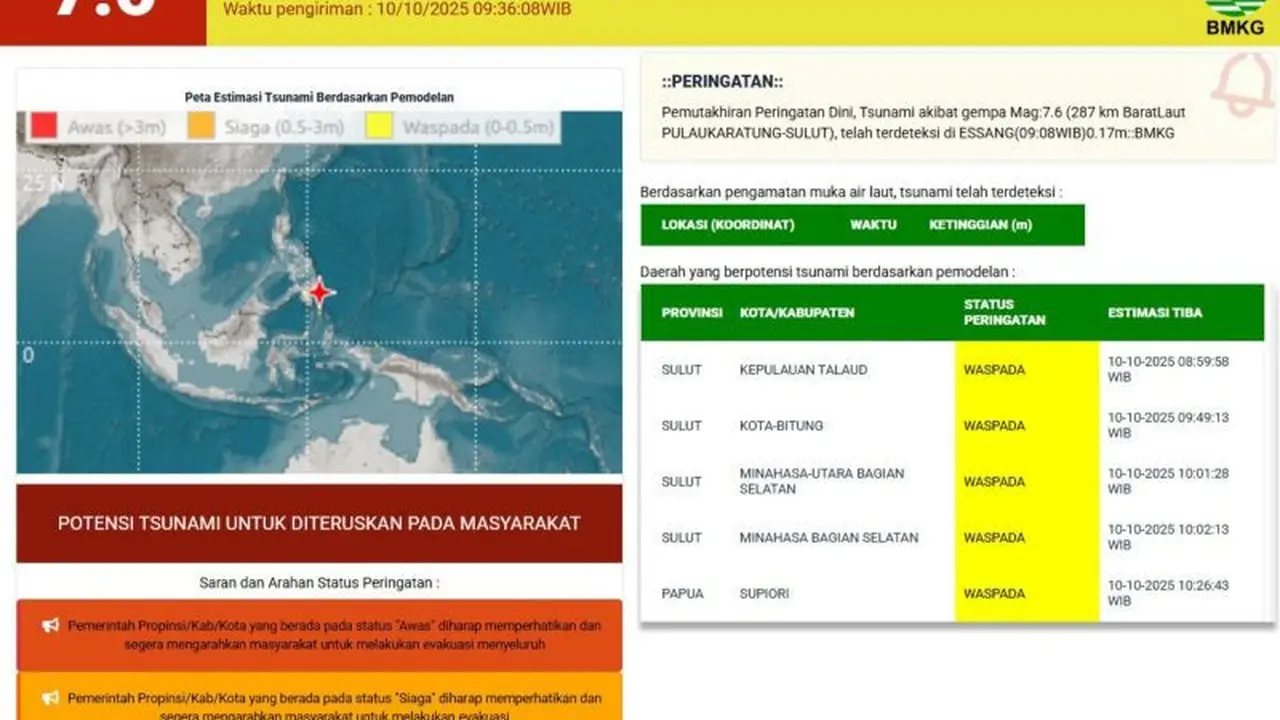Click WASPADA status for Kota-Bitung
Screen dimensions: 1280x720
click(x=994, y=426)
